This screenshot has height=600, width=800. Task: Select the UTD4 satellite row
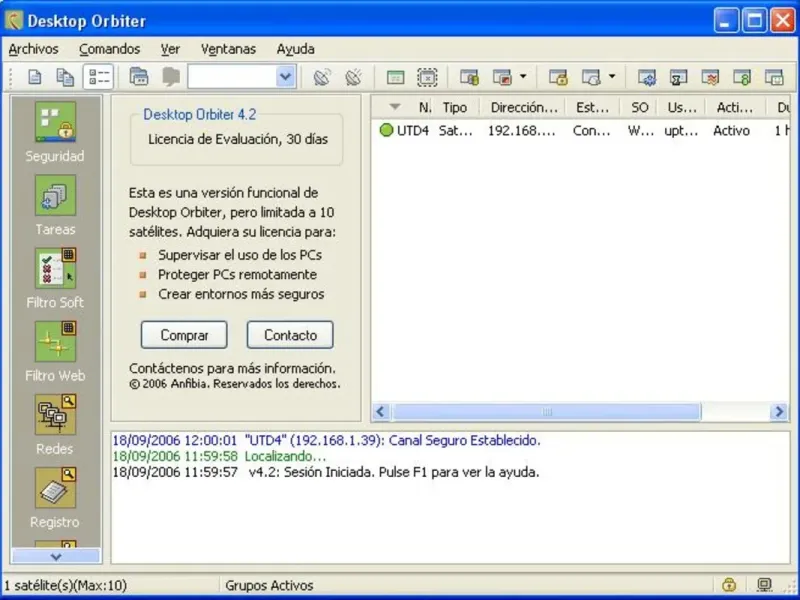pyautogui.click(x=581, y=131)
